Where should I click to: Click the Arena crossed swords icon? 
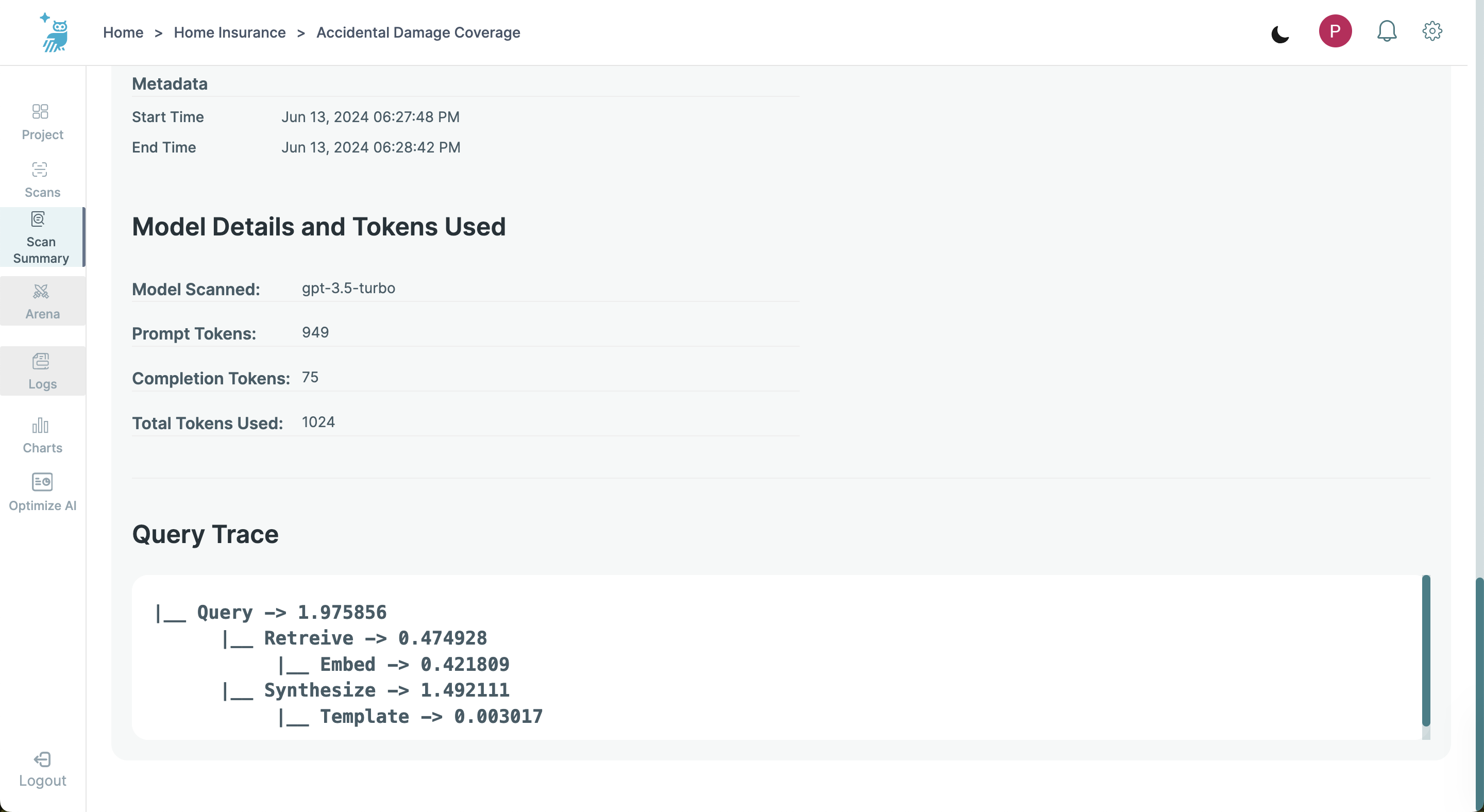pos(41,292)
